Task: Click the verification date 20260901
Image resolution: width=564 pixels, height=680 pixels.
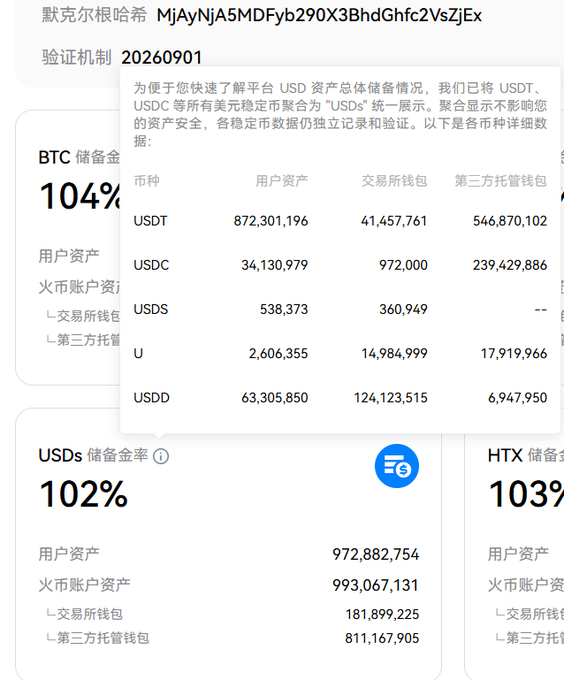Action: (162, 58)
